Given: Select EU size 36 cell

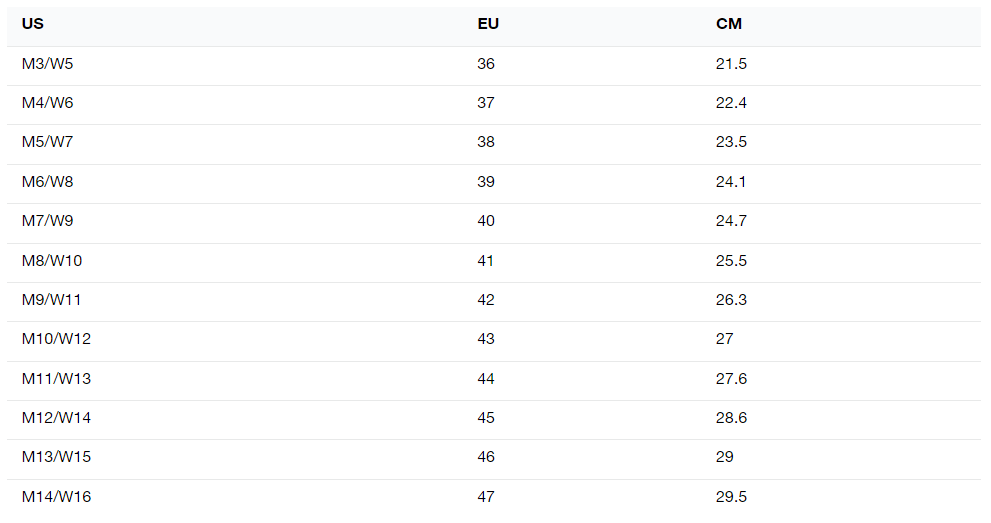Looking at the screenshot, I should click(x=486, y=64).
